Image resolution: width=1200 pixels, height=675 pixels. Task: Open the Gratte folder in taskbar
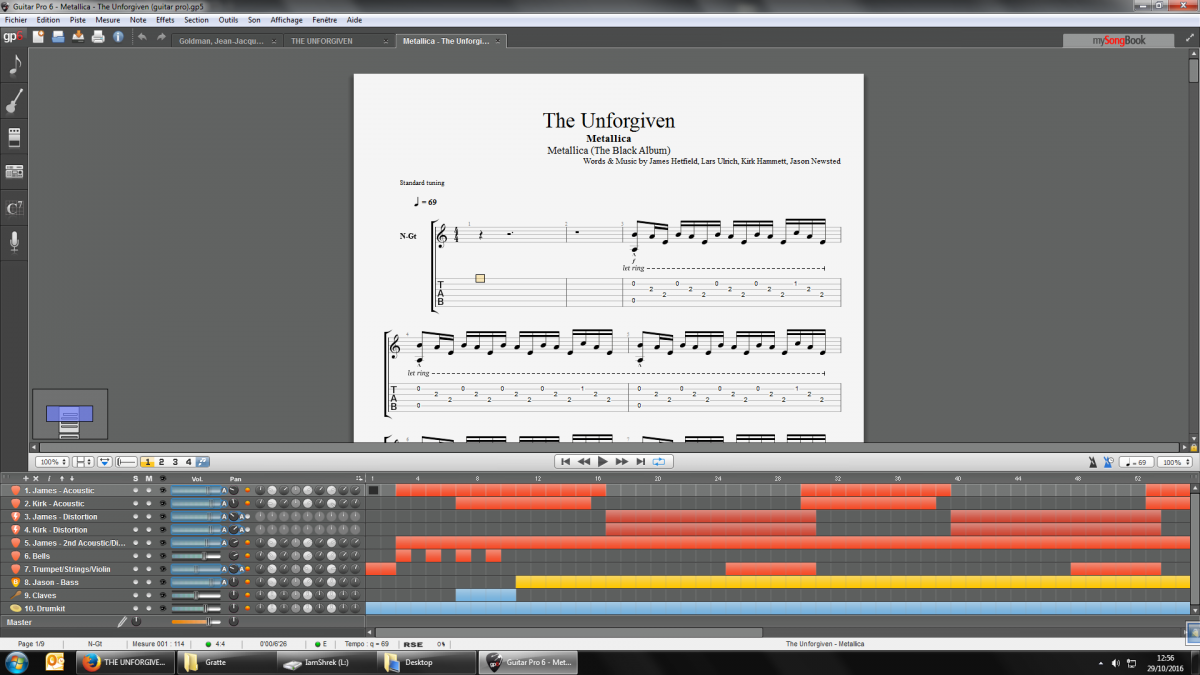[227, 662]
